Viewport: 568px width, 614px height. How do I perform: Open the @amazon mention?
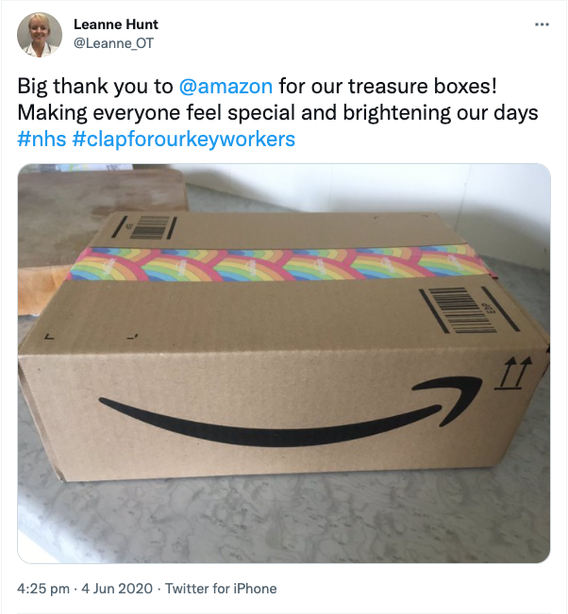(225, 87)
